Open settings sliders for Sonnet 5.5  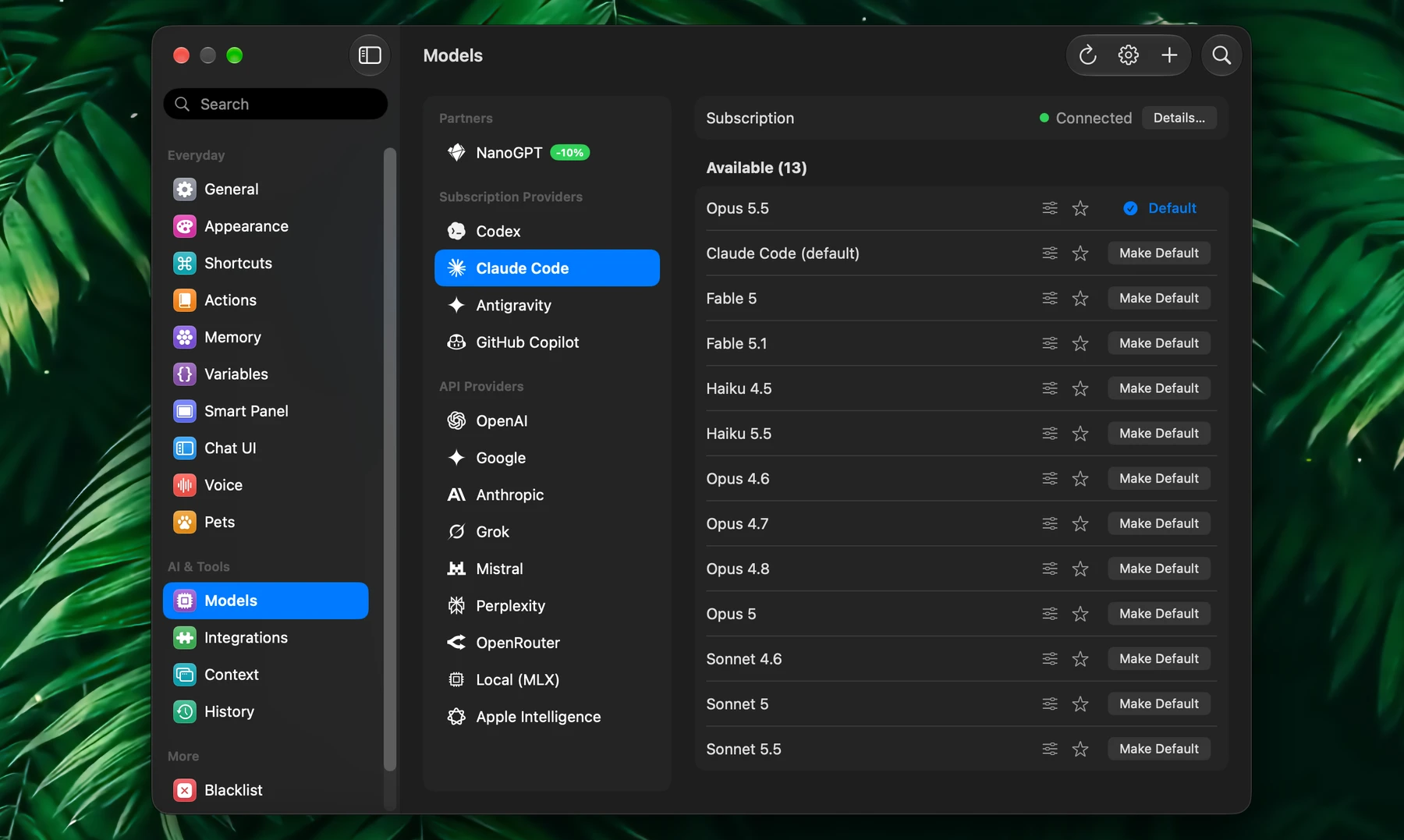[1050, 749]
